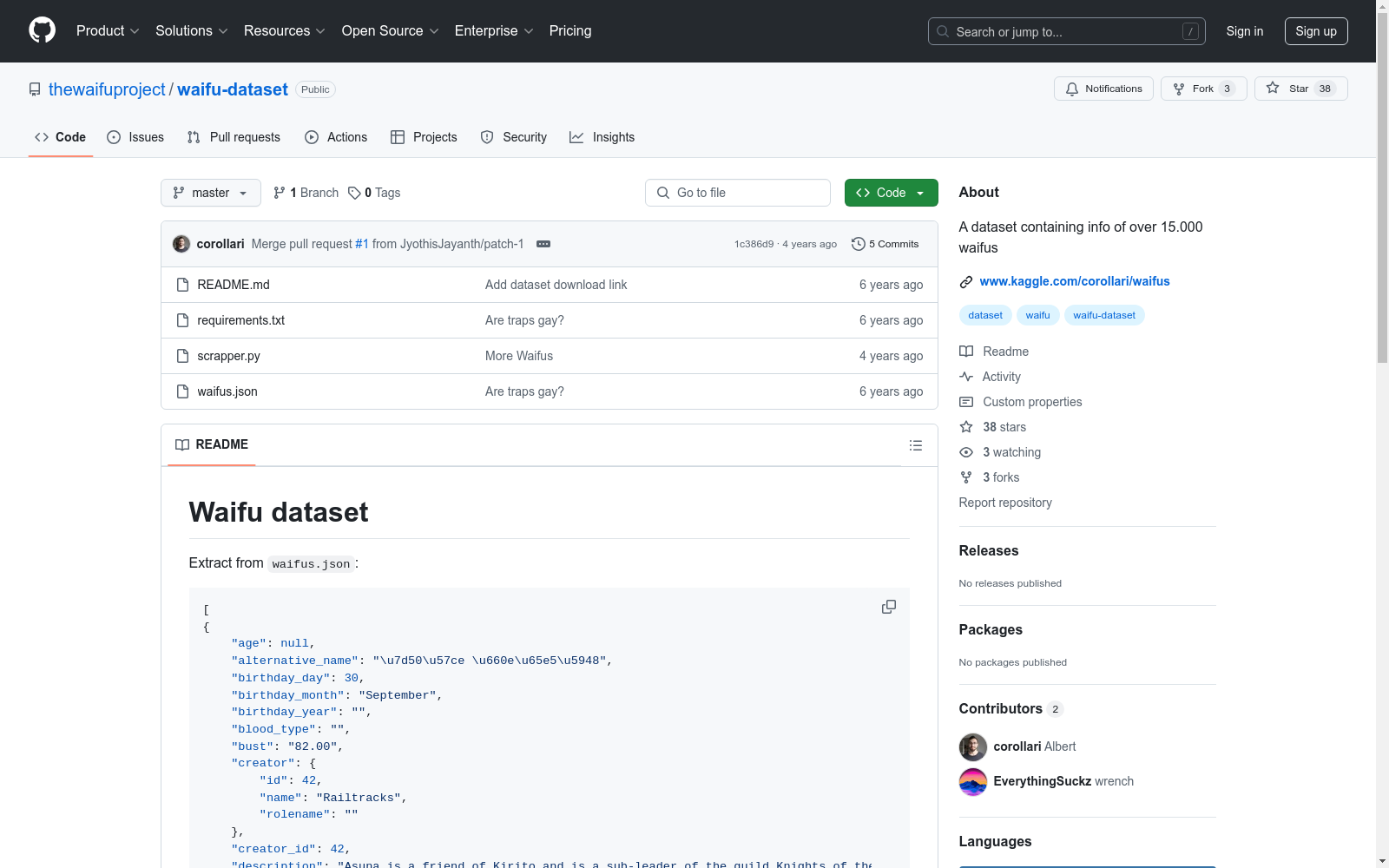Click the GitHub logo icon

coord(42,30)
